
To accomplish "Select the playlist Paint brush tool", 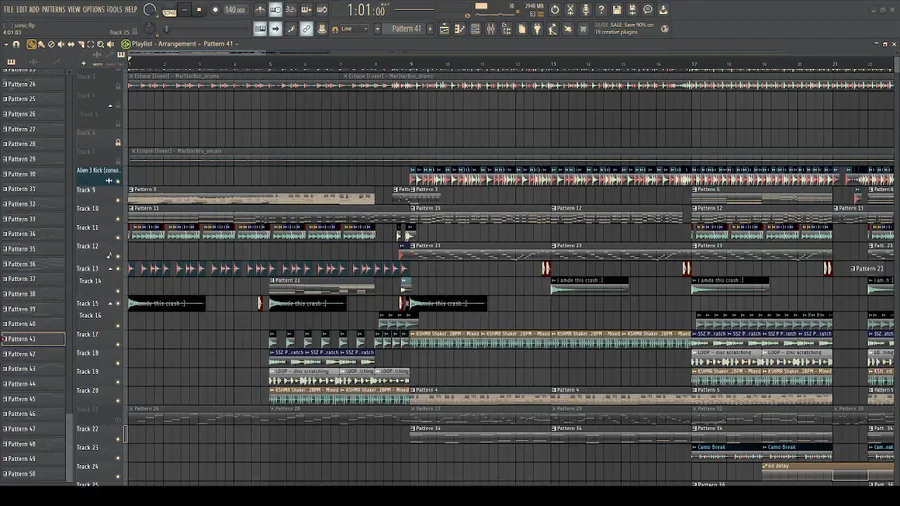I will click(41, 44).
